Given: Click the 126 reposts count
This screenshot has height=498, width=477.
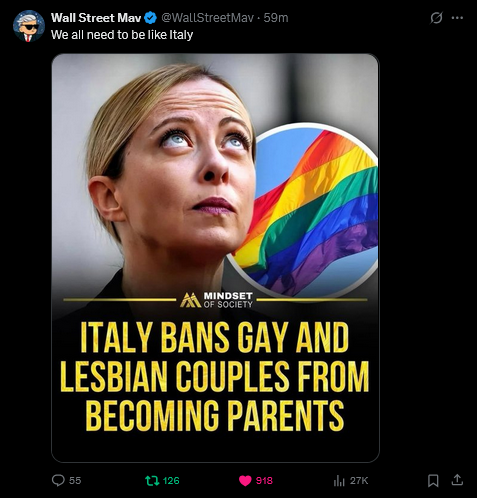Looking at the screenshot, I should click(171, 480).
